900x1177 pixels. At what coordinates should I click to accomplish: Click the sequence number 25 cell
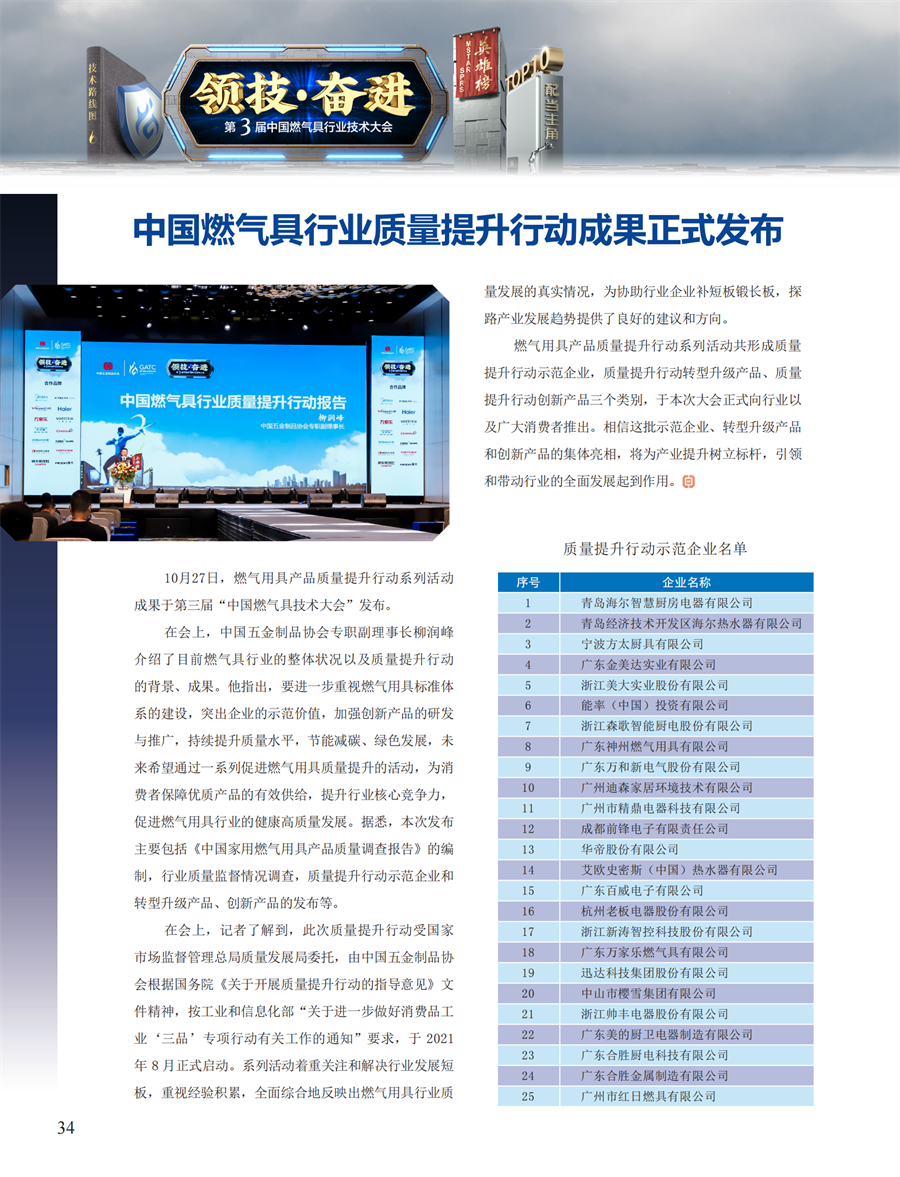tap(528, 1096)
